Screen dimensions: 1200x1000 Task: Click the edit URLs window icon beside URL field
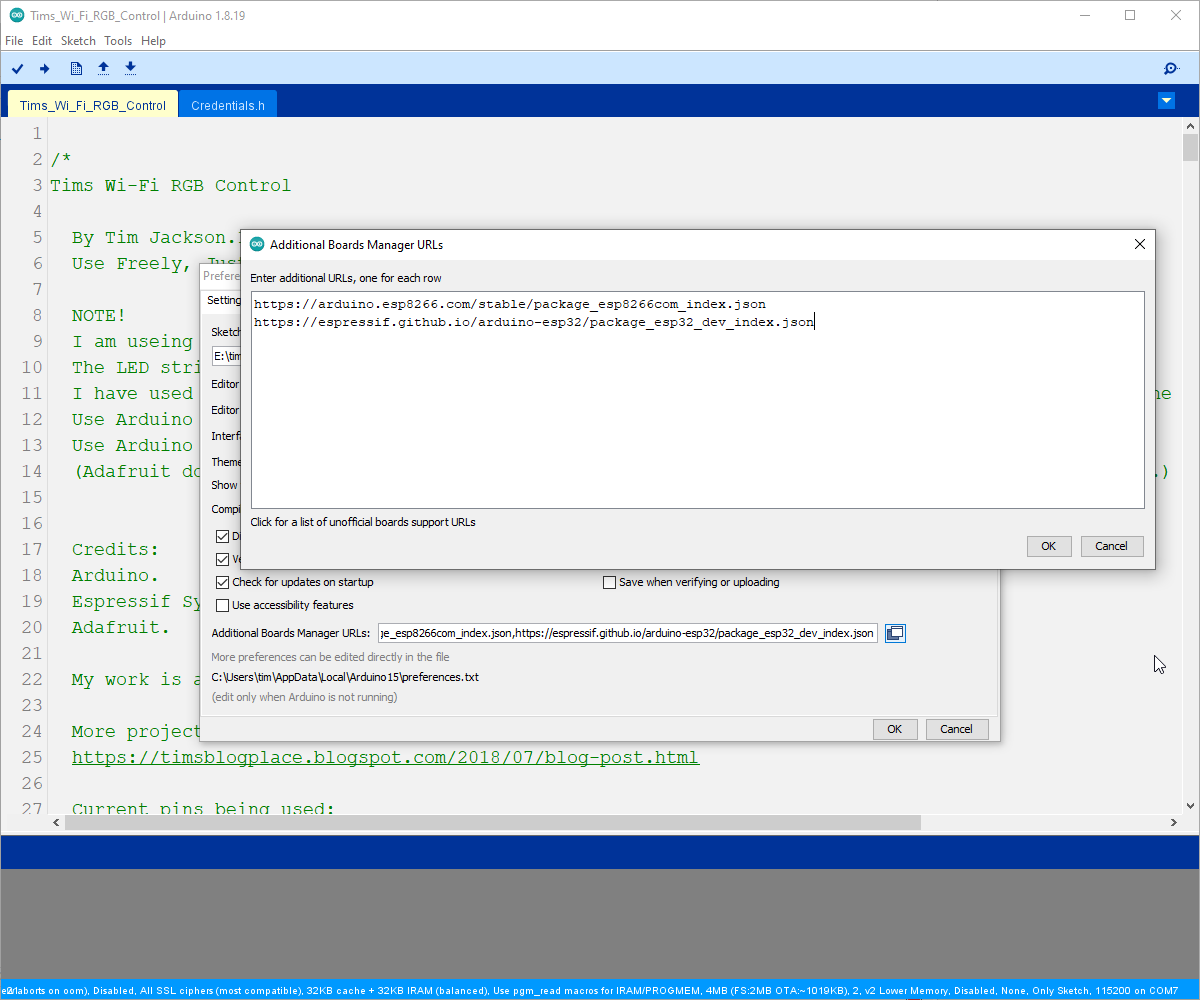895,633
